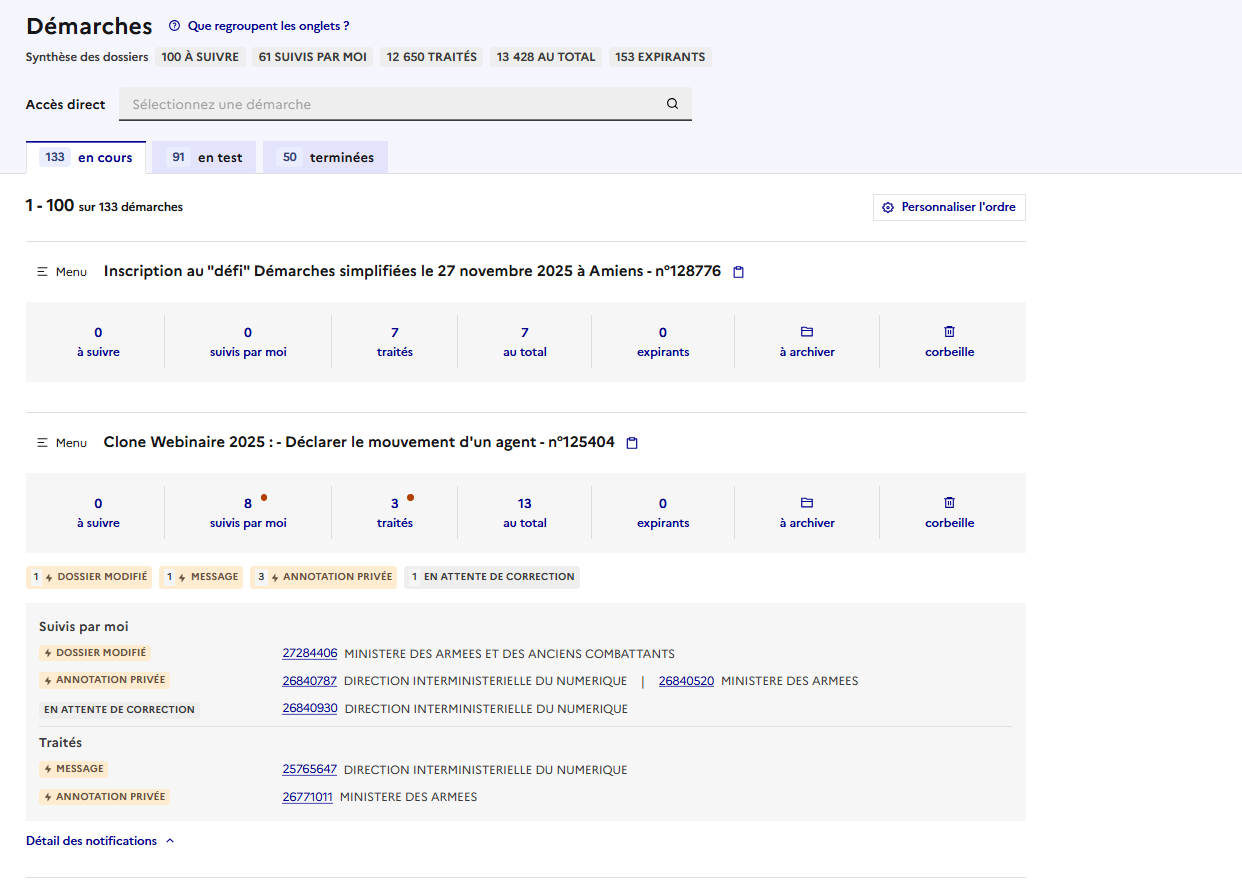The image size is (1242, 894).
Task: Click the 'Sélectionnez une démarche' search field
Action: pos(390,104)
